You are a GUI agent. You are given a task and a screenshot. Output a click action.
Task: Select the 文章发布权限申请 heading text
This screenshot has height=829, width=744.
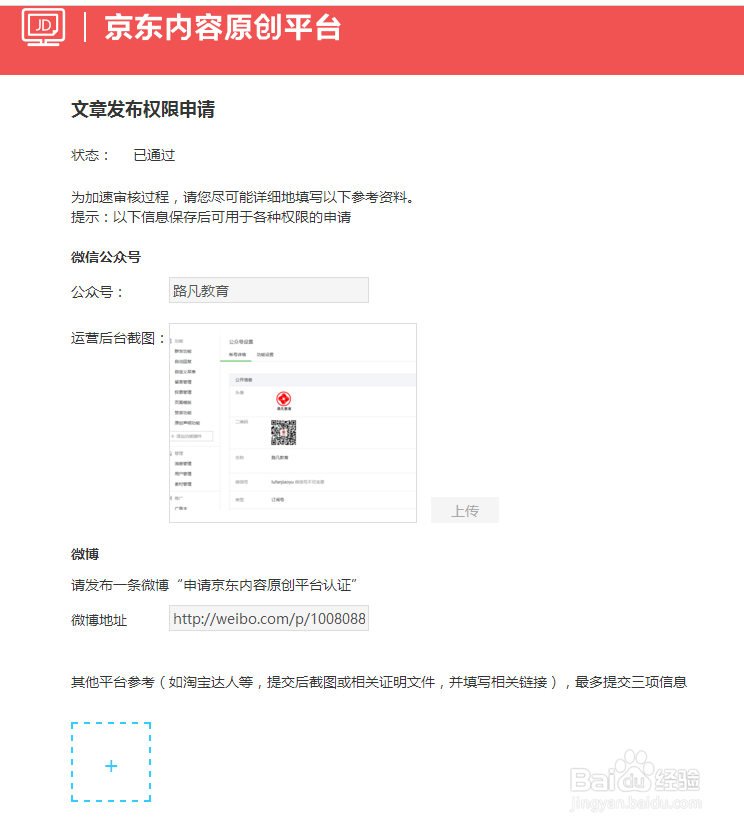point(143,109)
